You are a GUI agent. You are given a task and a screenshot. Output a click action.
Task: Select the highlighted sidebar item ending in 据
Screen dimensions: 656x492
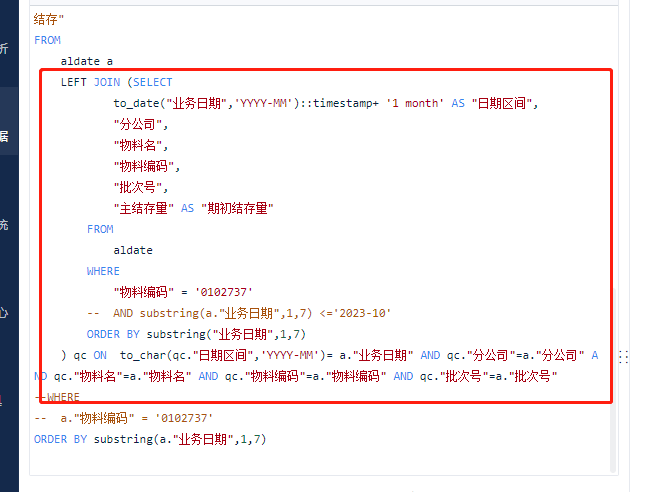tap(4, 136)
